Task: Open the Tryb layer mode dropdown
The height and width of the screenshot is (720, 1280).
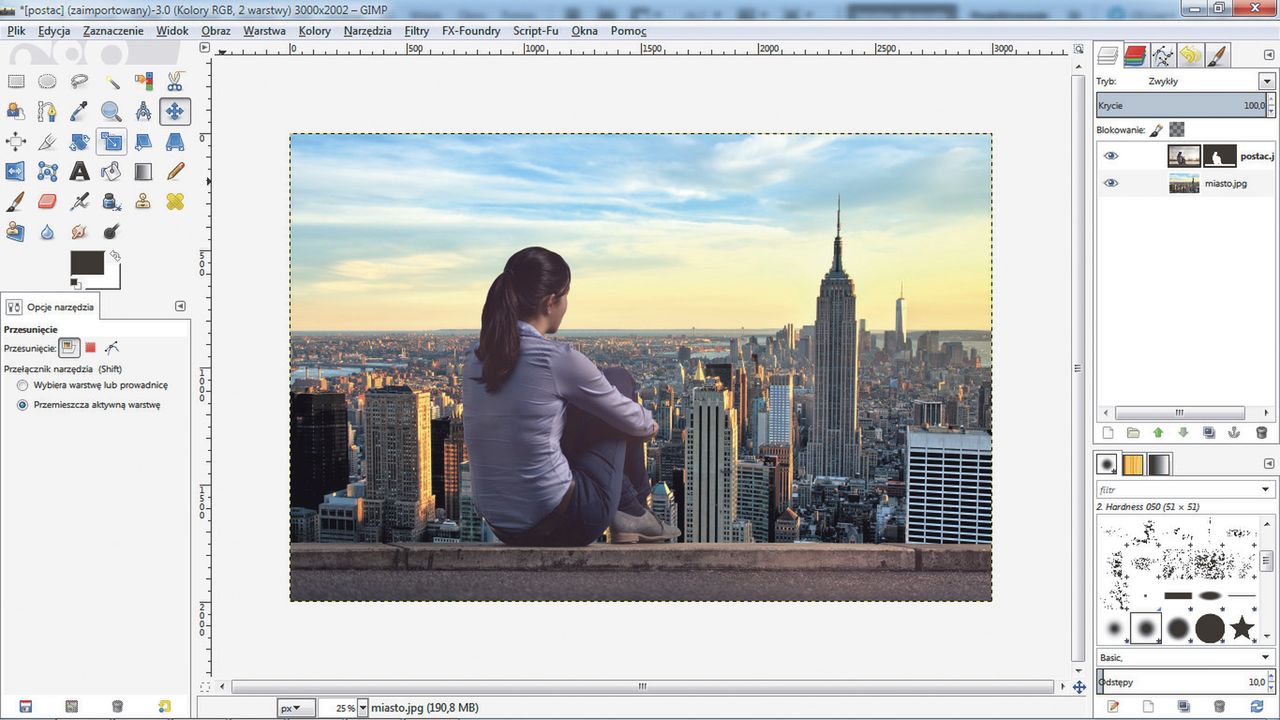Action: tap(1267, 82)
